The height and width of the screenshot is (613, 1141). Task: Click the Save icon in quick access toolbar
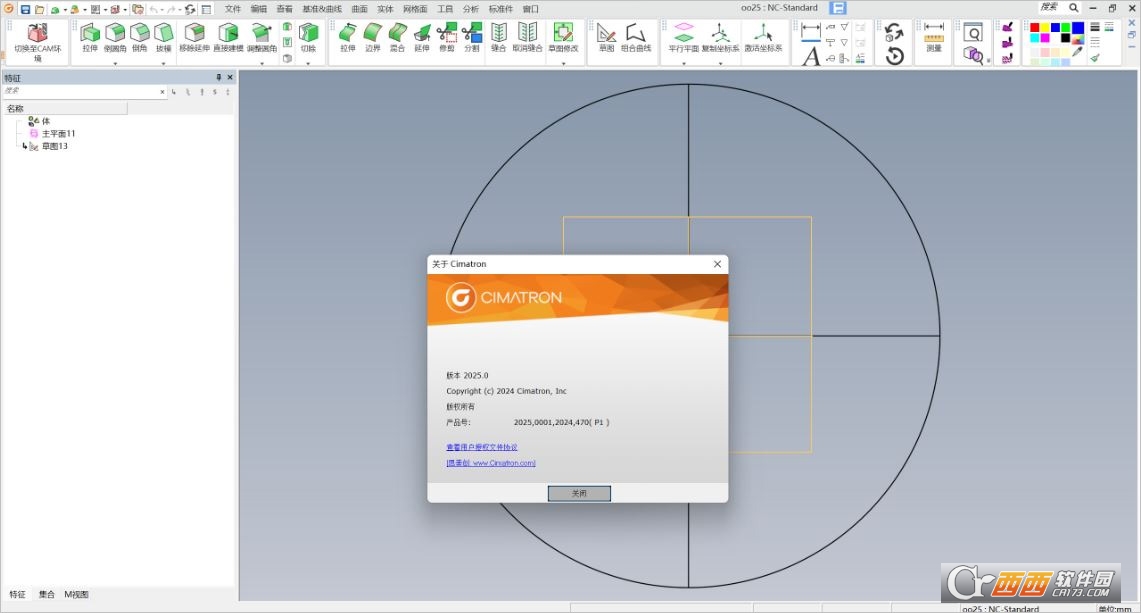[x=25, y=9]
